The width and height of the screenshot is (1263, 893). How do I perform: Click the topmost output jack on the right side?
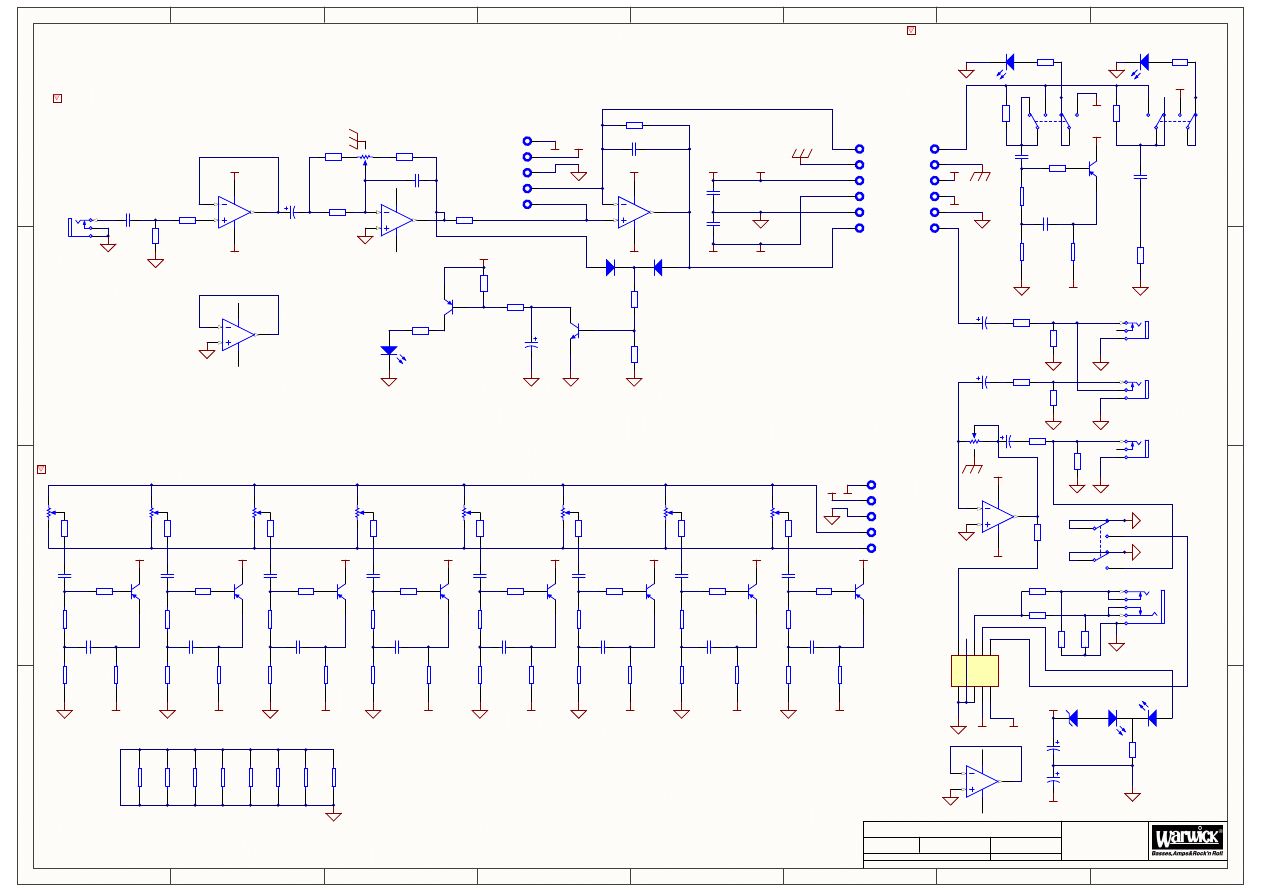pyautogui.click(x=1134, y=327)
